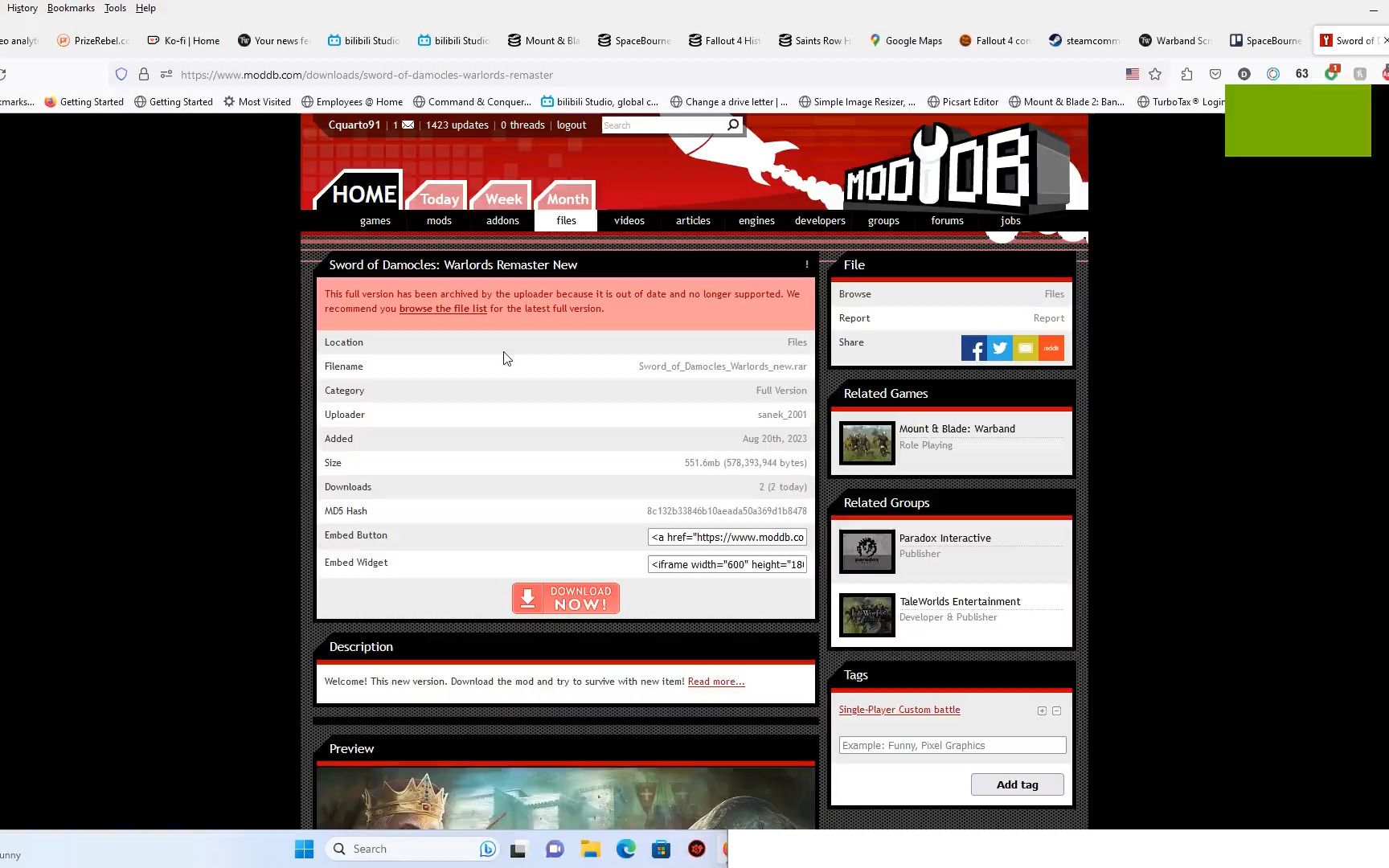Open the messages envelope icon
Screen dimensions: 1389x868
click(x=408, y=125)
